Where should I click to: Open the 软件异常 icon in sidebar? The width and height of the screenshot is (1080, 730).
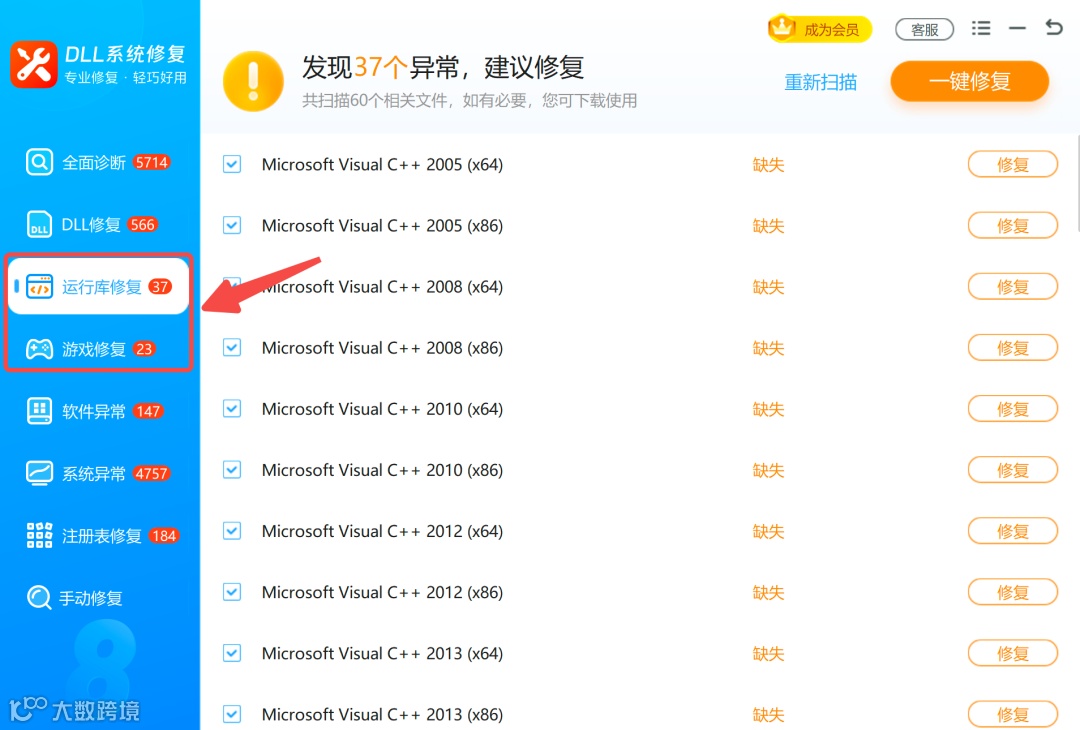[39, 411]
